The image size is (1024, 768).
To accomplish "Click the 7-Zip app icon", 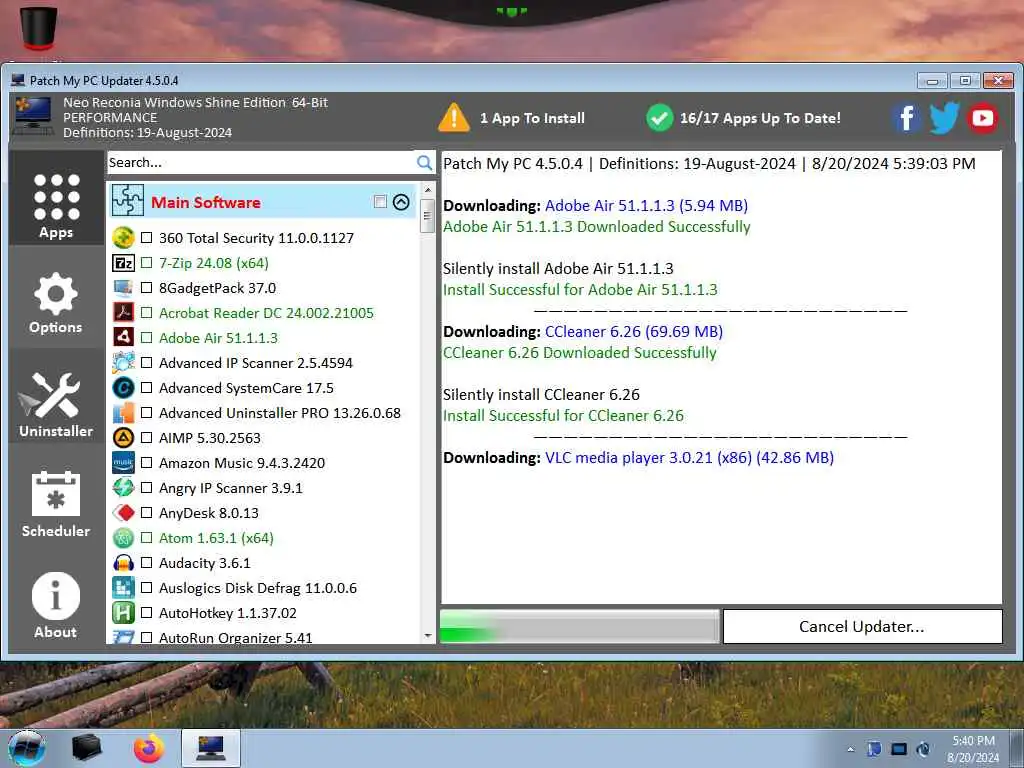I will (123, 263).
